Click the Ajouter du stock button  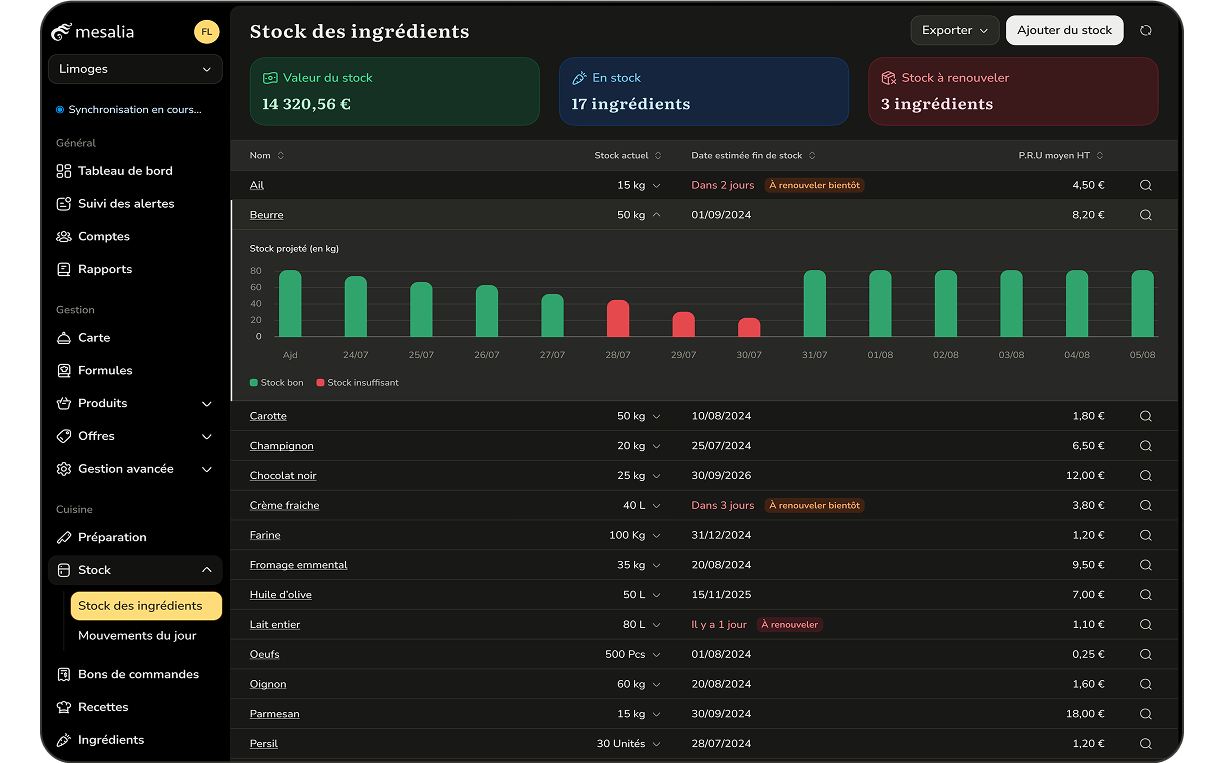1064,30
